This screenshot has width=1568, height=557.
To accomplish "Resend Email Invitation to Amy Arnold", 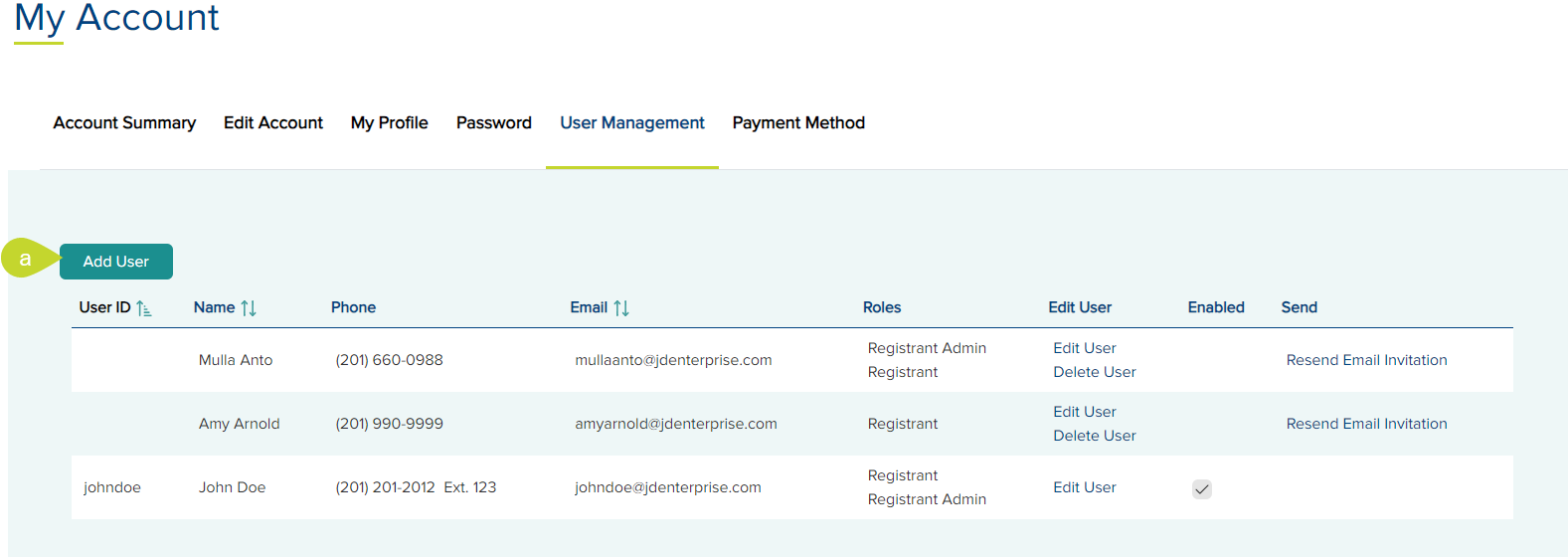I will pos(1366,424).
